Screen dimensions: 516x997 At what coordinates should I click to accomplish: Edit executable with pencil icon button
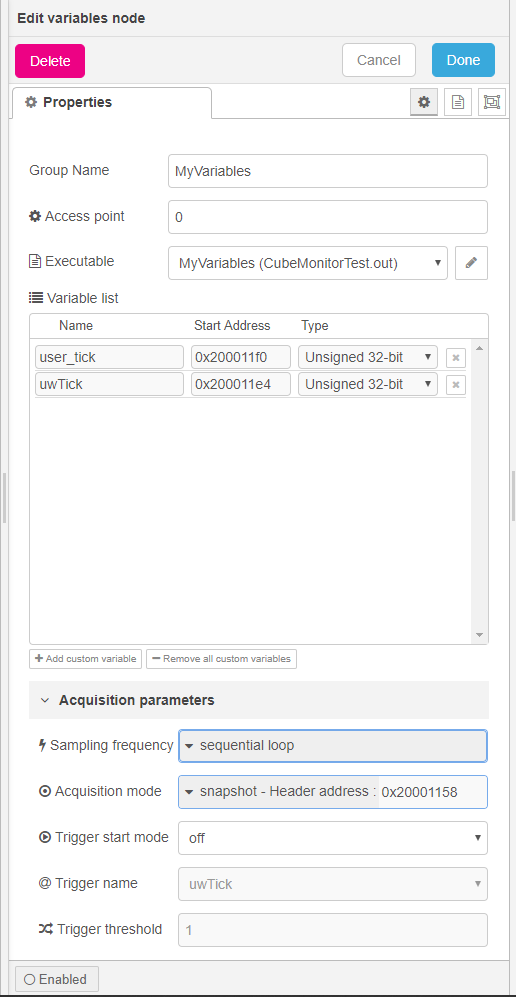(472, 263)
